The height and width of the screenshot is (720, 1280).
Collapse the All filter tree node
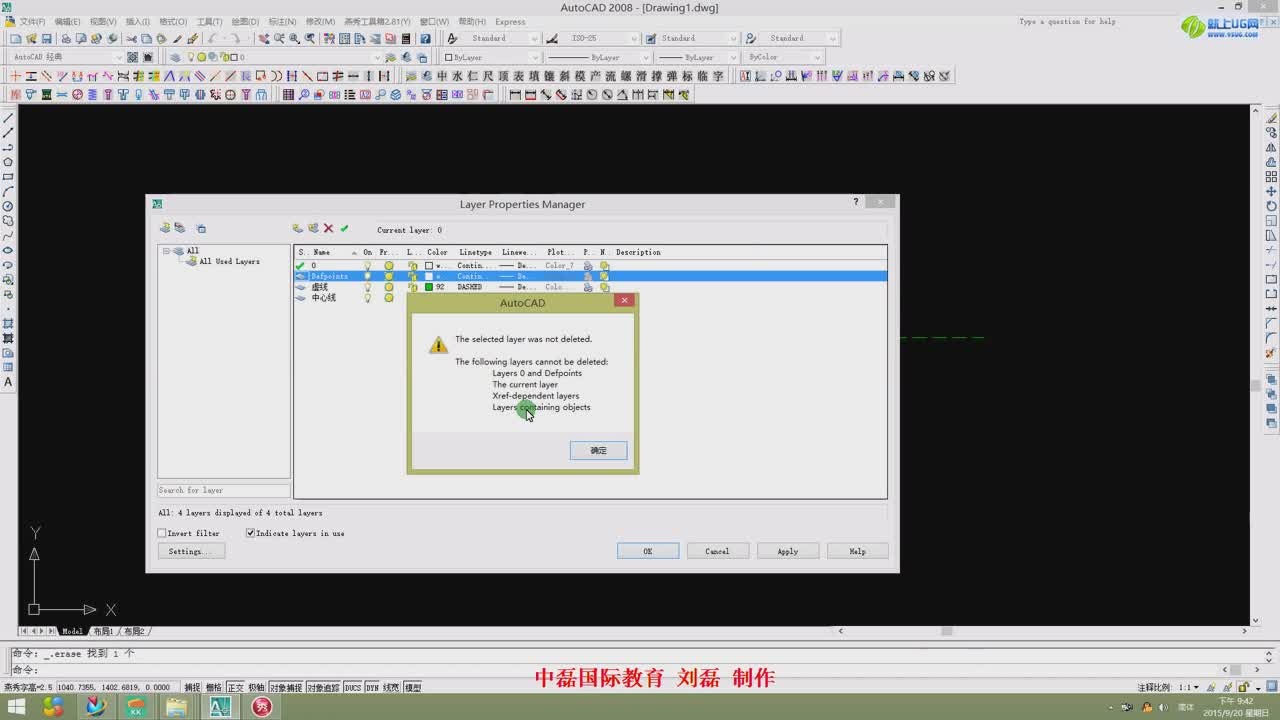(x=166, y=251)
